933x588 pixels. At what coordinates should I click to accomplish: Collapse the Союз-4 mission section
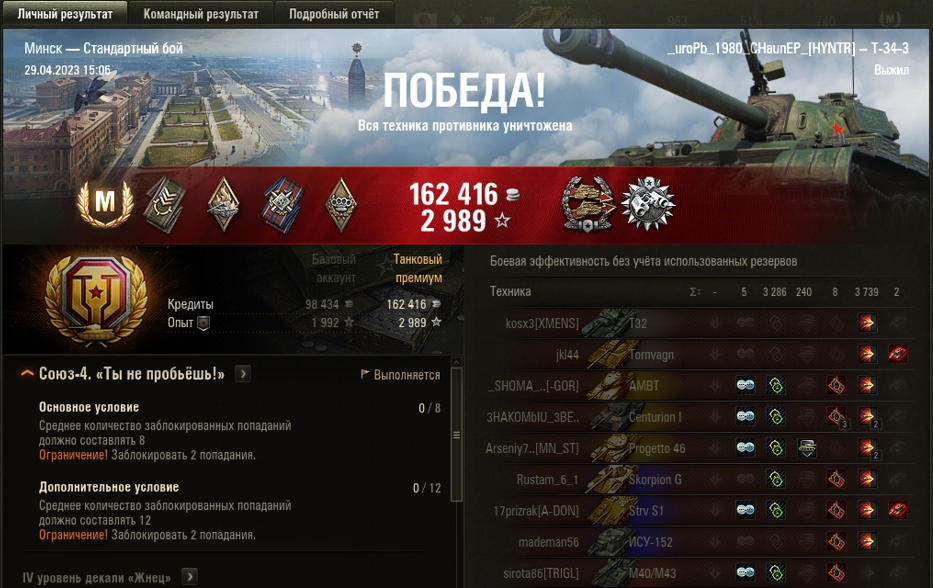(27, 374)
